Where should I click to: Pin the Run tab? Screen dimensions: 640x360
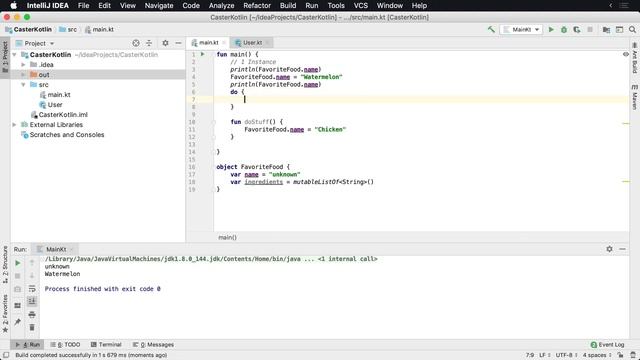pos(18,322)
